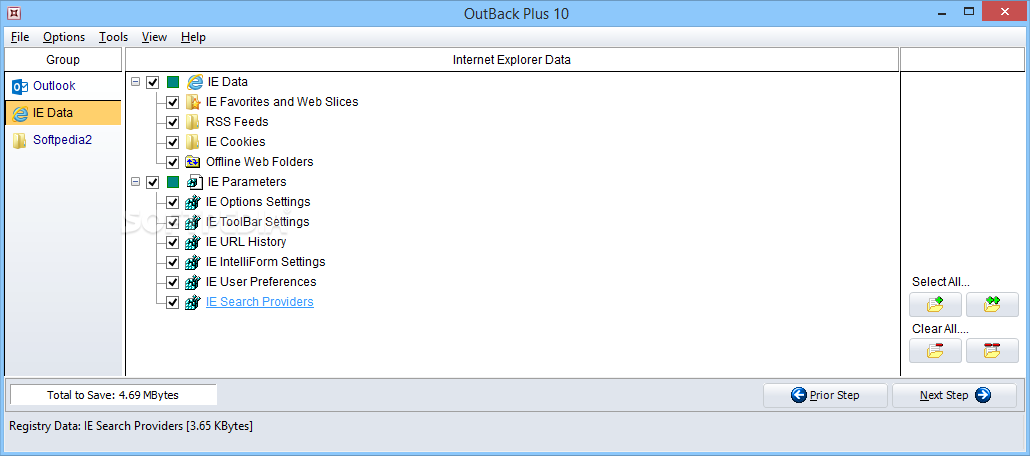The image size is (1030, 456).
Task: Click the green status square beside IE Data
Action: pos(173,82)
